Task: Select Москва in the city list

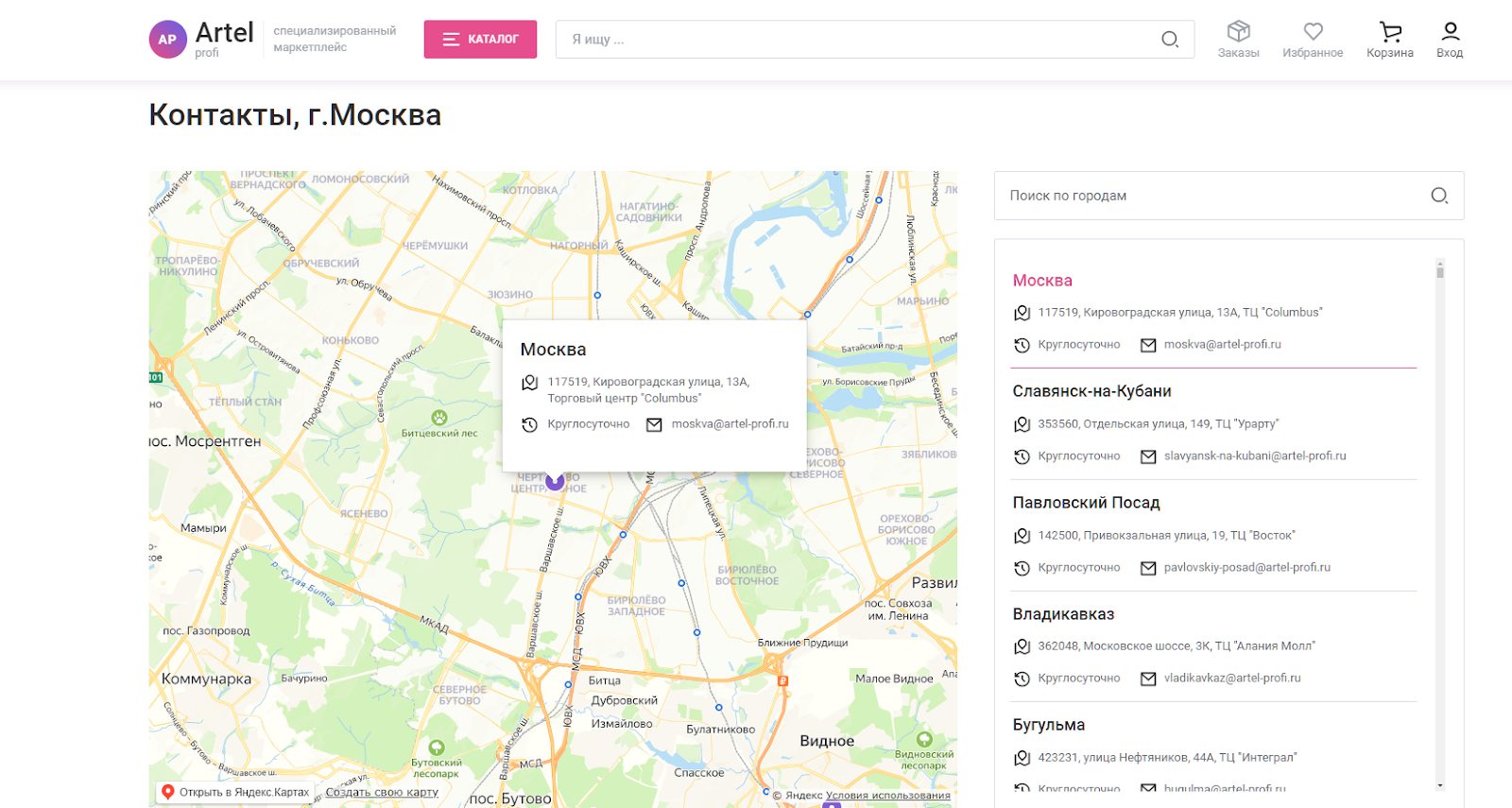Action: pos(1042,281)
